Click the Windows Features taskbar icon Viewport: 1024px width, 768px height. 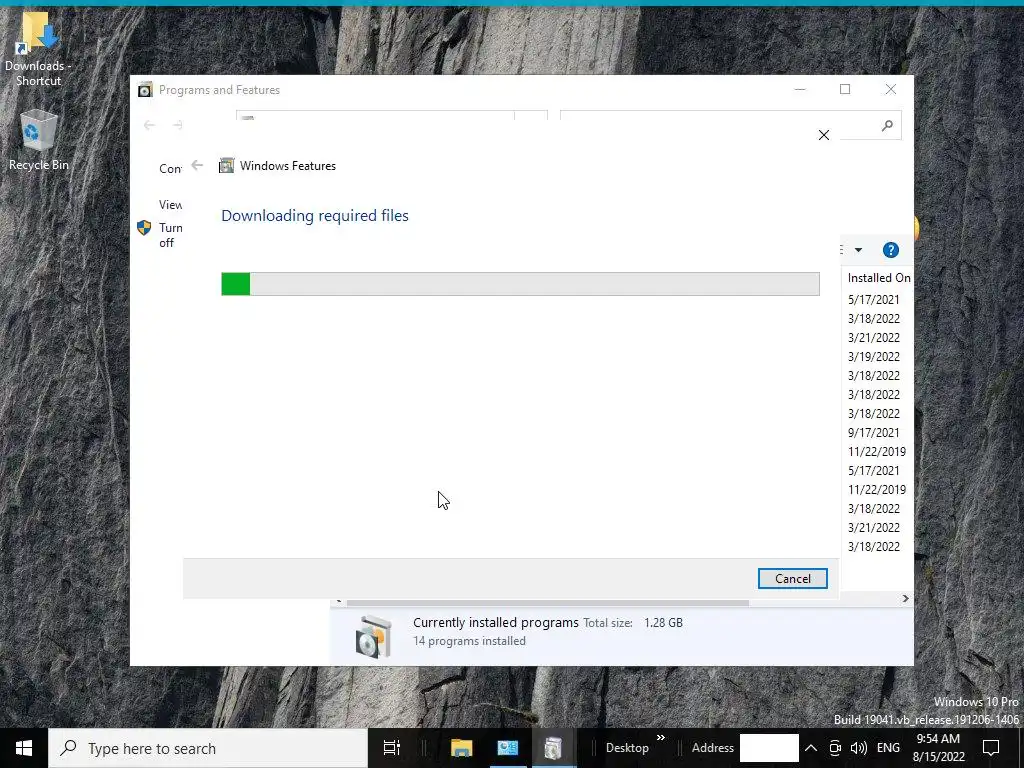click(x=553, y=748)
